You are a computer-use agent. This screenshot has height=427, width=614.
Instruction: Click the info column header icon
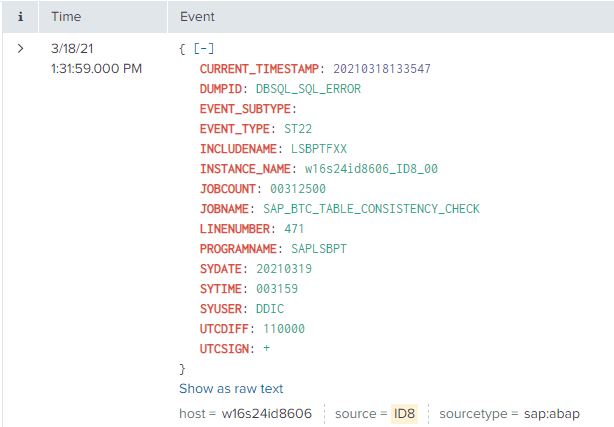21,17
